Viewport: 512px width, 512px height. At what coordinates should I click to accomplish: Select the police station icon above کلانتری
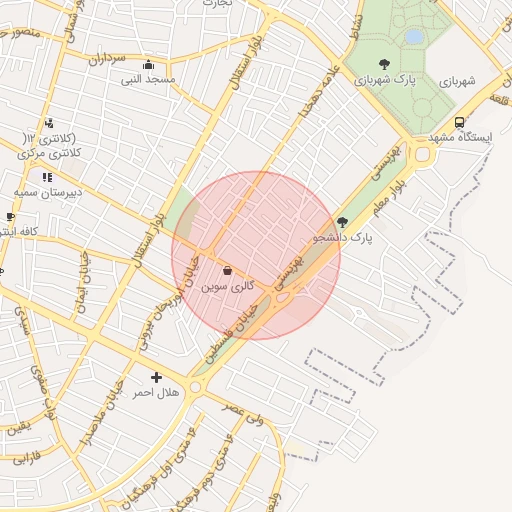49,123
